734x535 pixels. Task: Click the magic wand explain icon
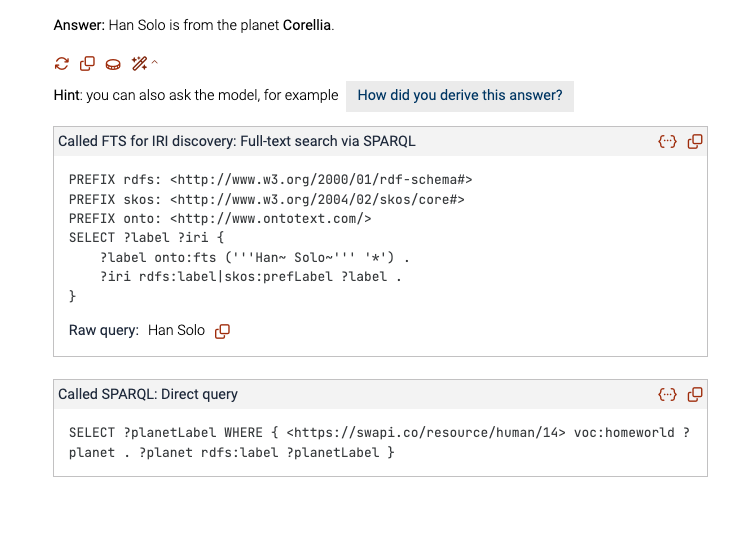click(139, 63)
